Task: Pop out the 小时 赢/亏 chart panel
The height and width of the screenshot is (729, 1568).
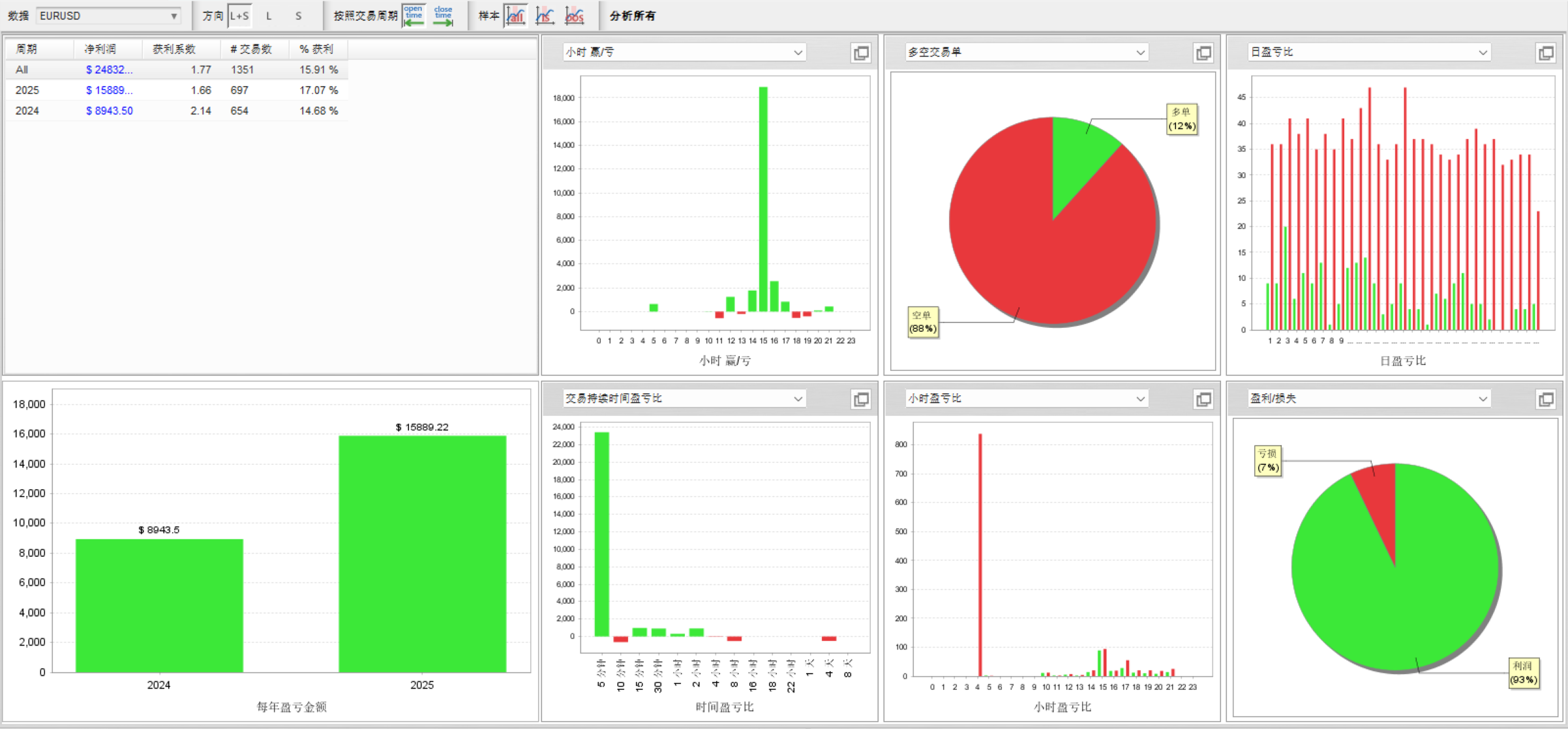Action: (x=861, y=53)
